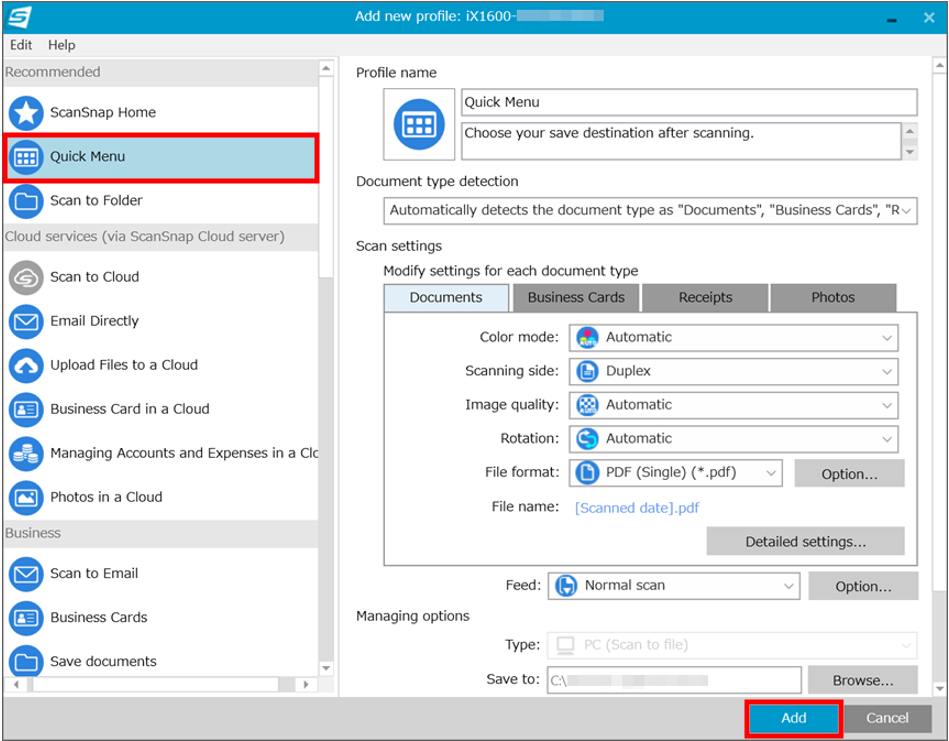Click profile list horizontal scroll-left arrow
Image resolution: width=949 pixels, height=741 pixels.
coord(16,685)
